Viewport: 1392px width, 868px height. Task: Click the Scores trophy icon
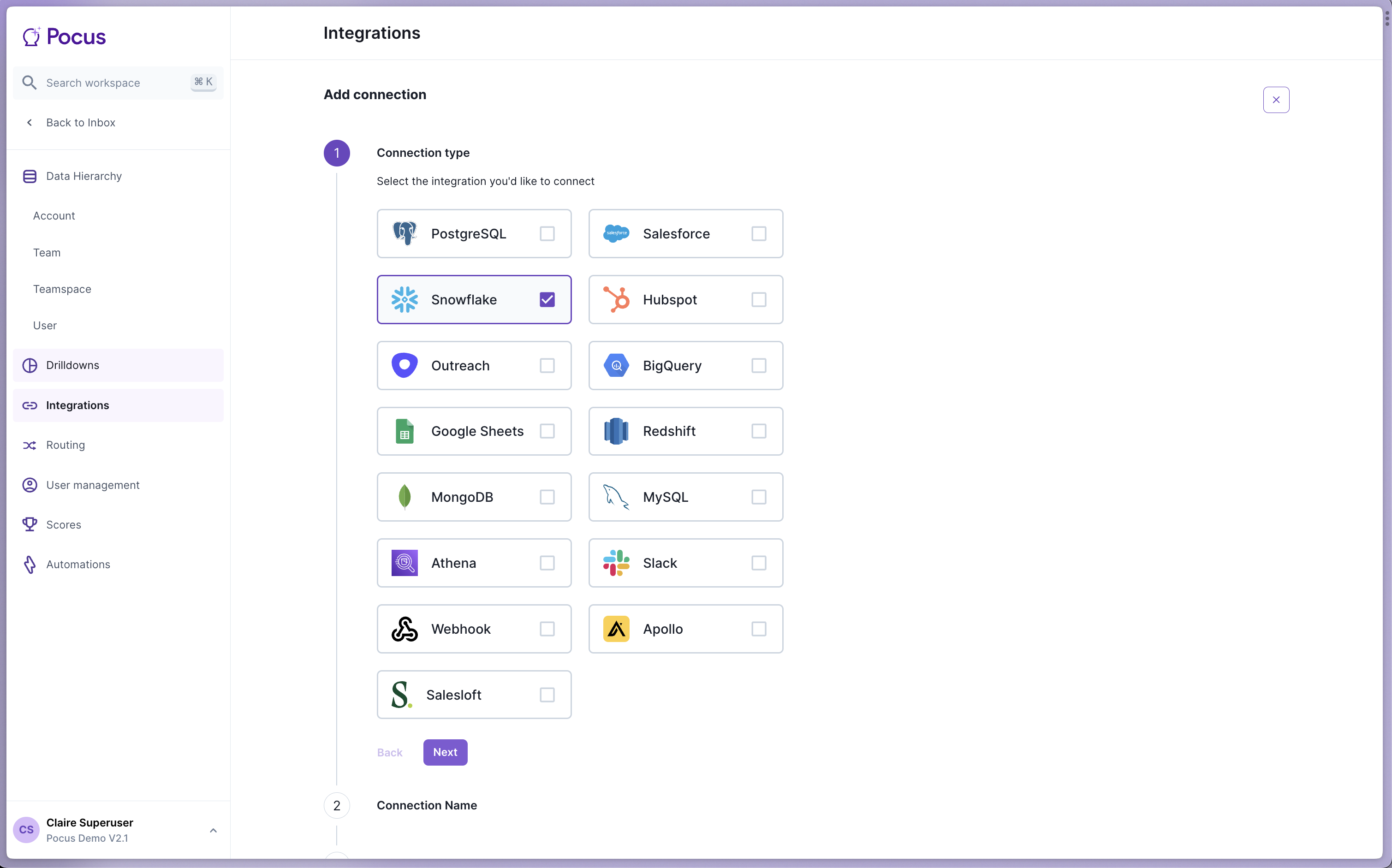point(30,524)
